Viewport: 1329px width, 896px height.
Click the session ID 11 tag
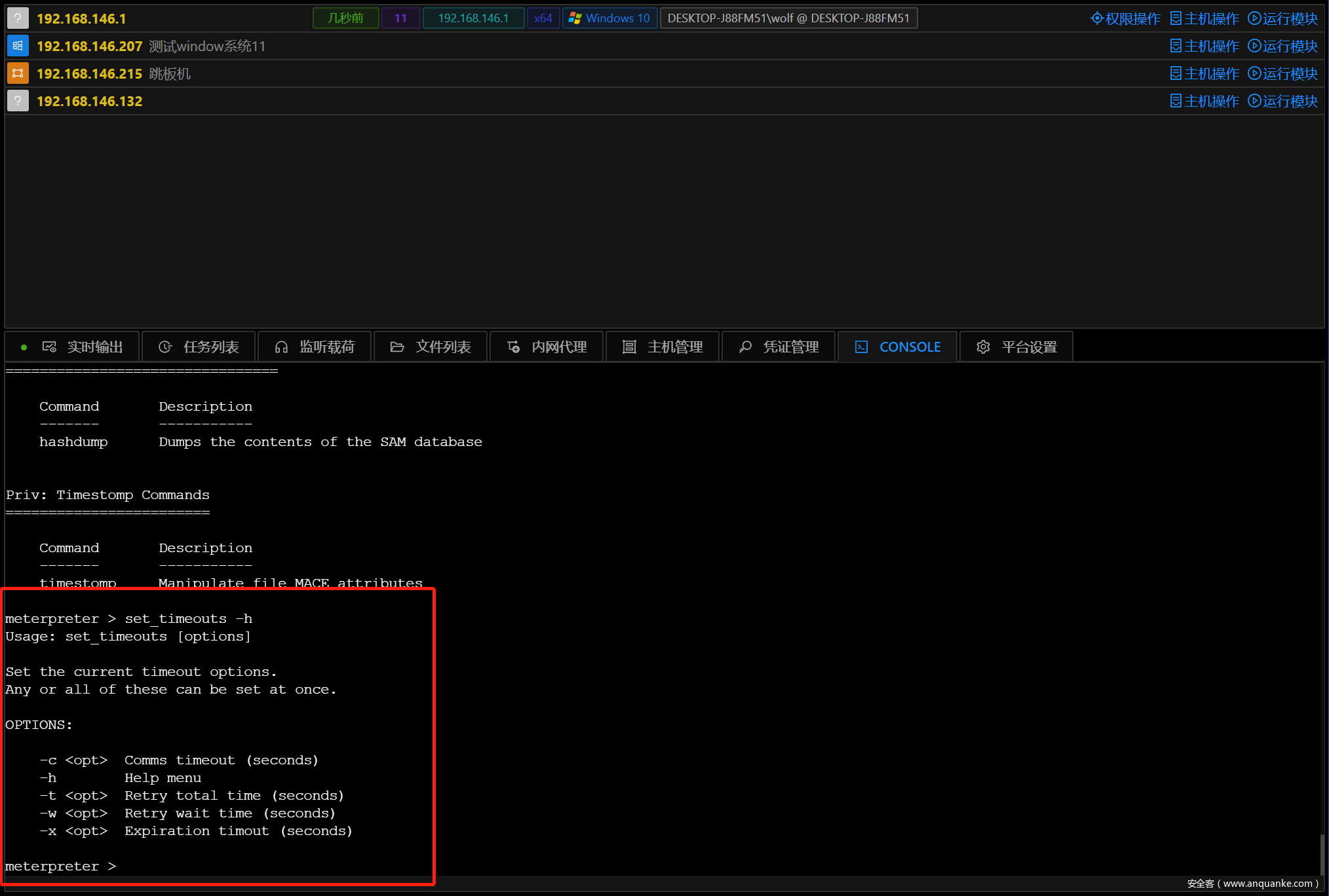(400, 18)
